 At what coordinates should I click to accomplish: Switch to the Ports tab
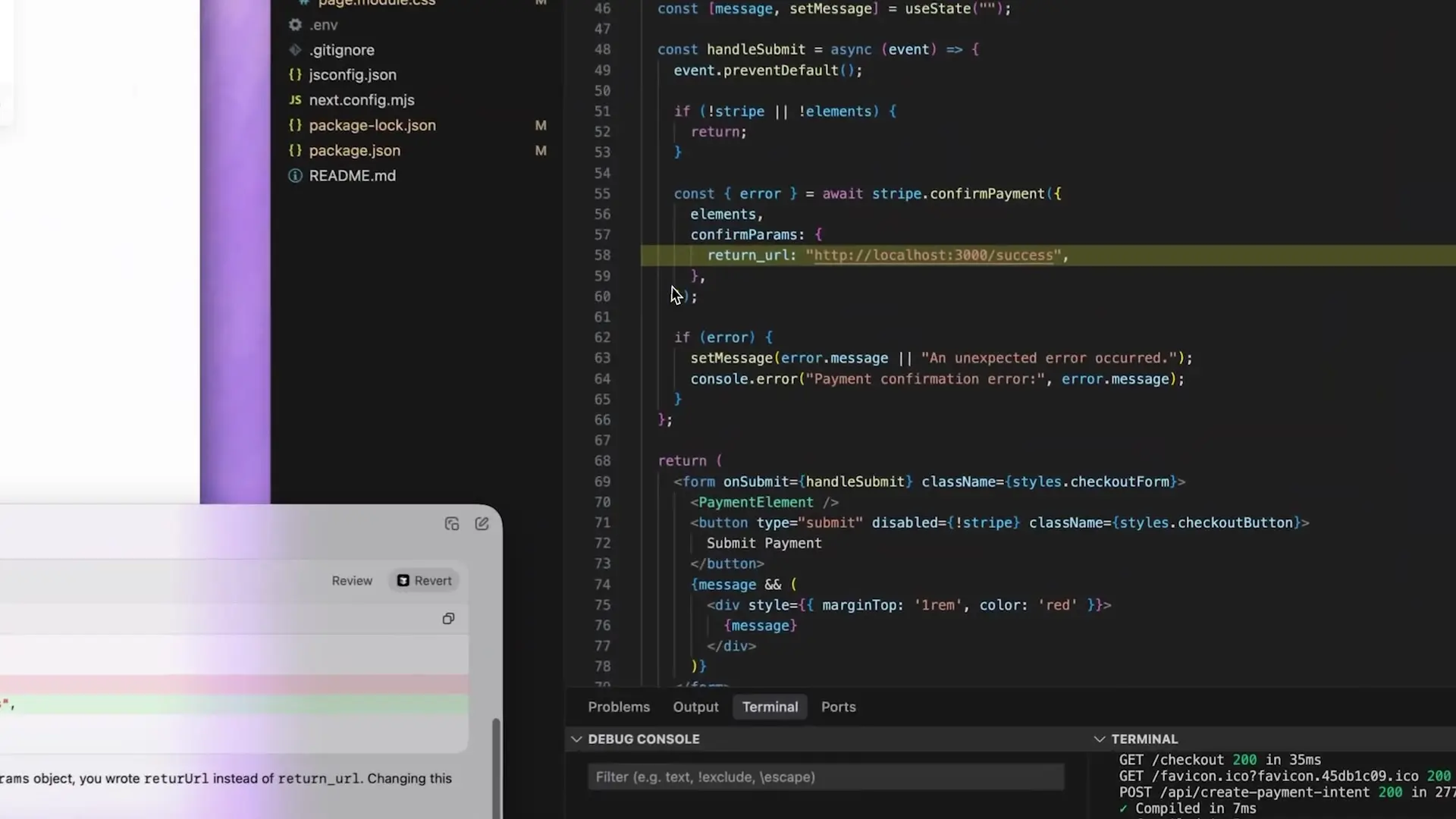[x=838, y=707]
